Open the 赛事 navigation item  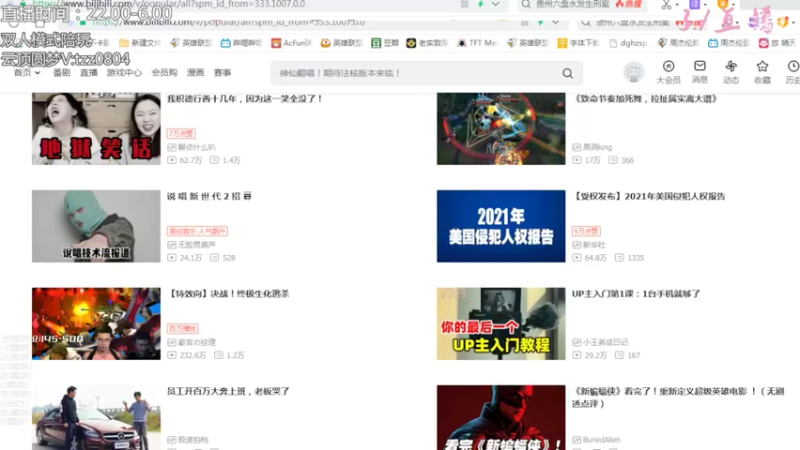point(222,72)
